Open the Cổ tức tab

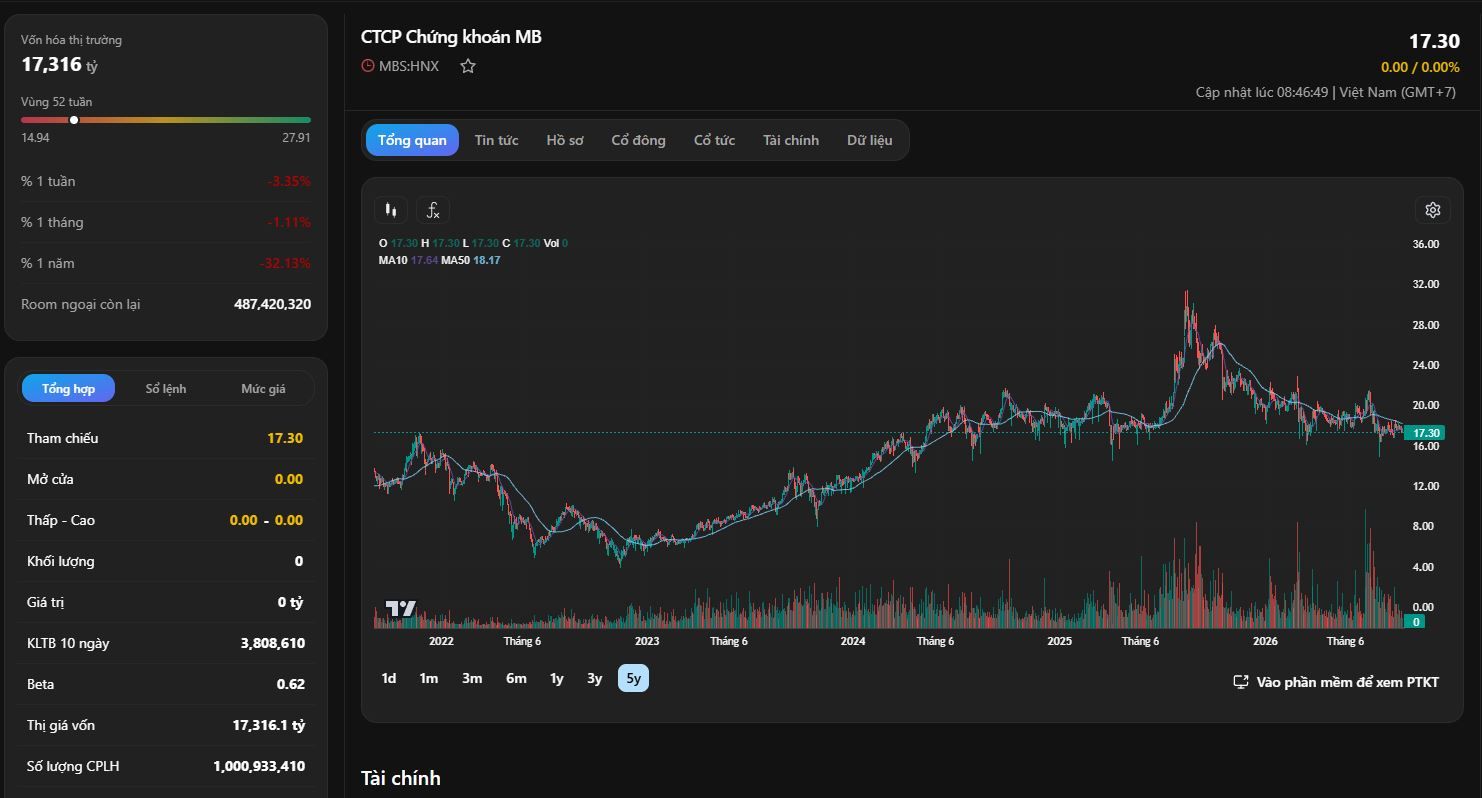714,140
